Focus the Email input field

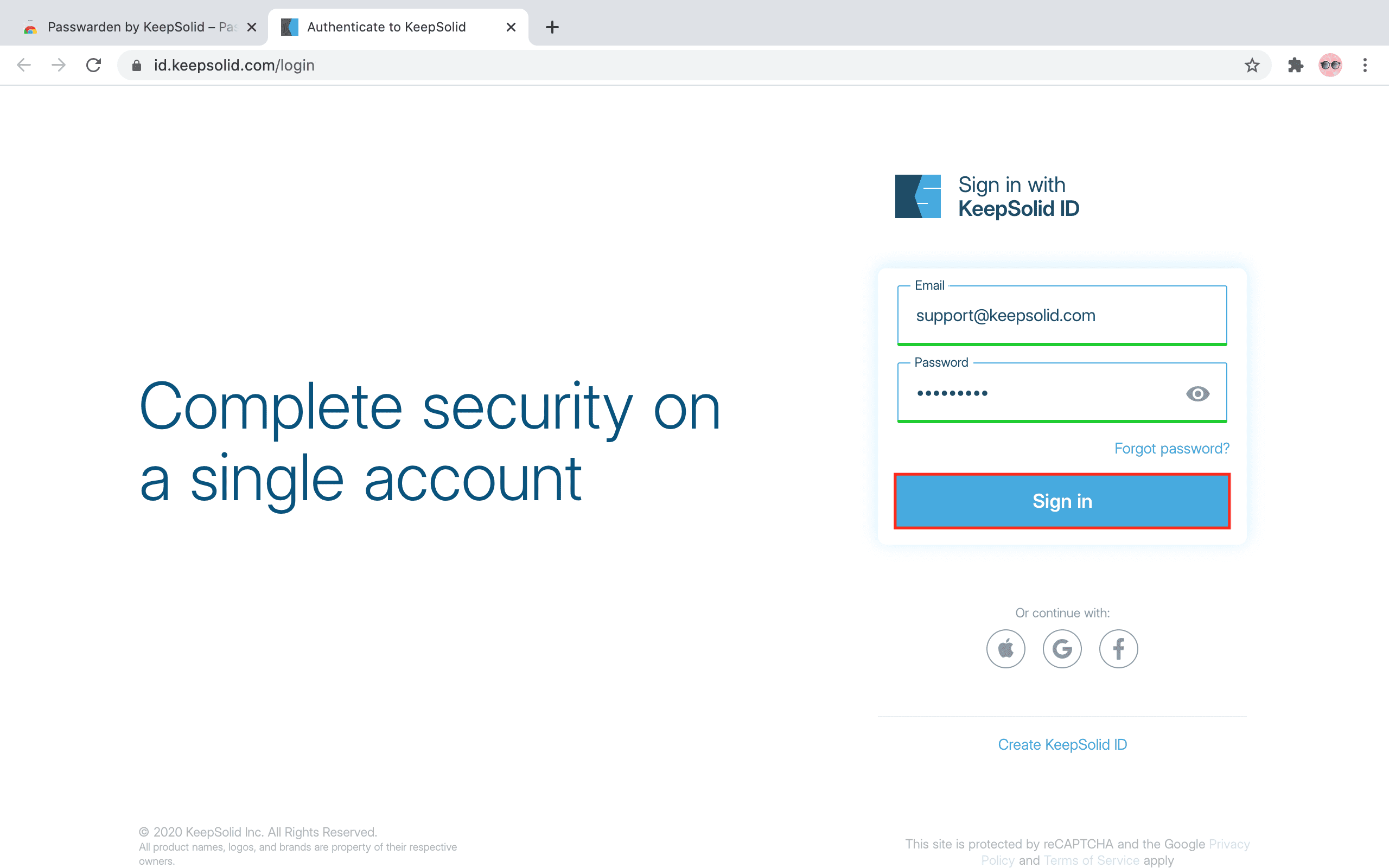click(x=1062, y=315)
